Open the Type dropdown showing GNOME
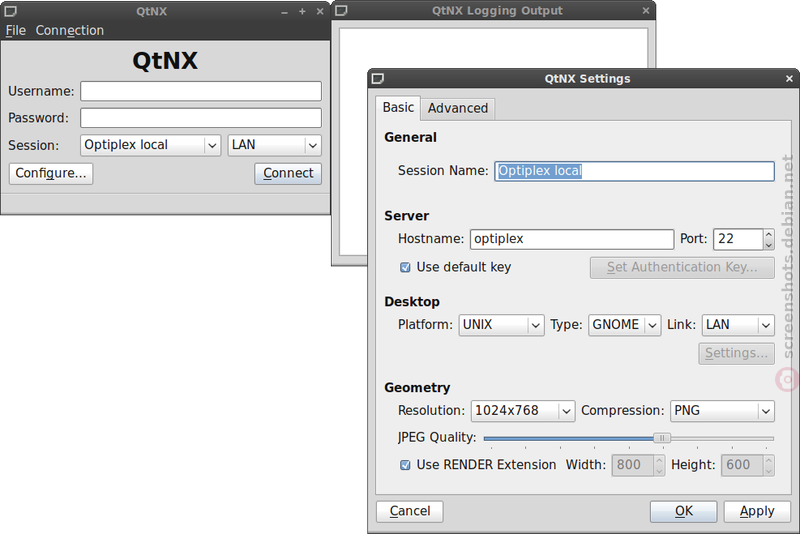This screenshot has width=800, height=534. point(624,325)
